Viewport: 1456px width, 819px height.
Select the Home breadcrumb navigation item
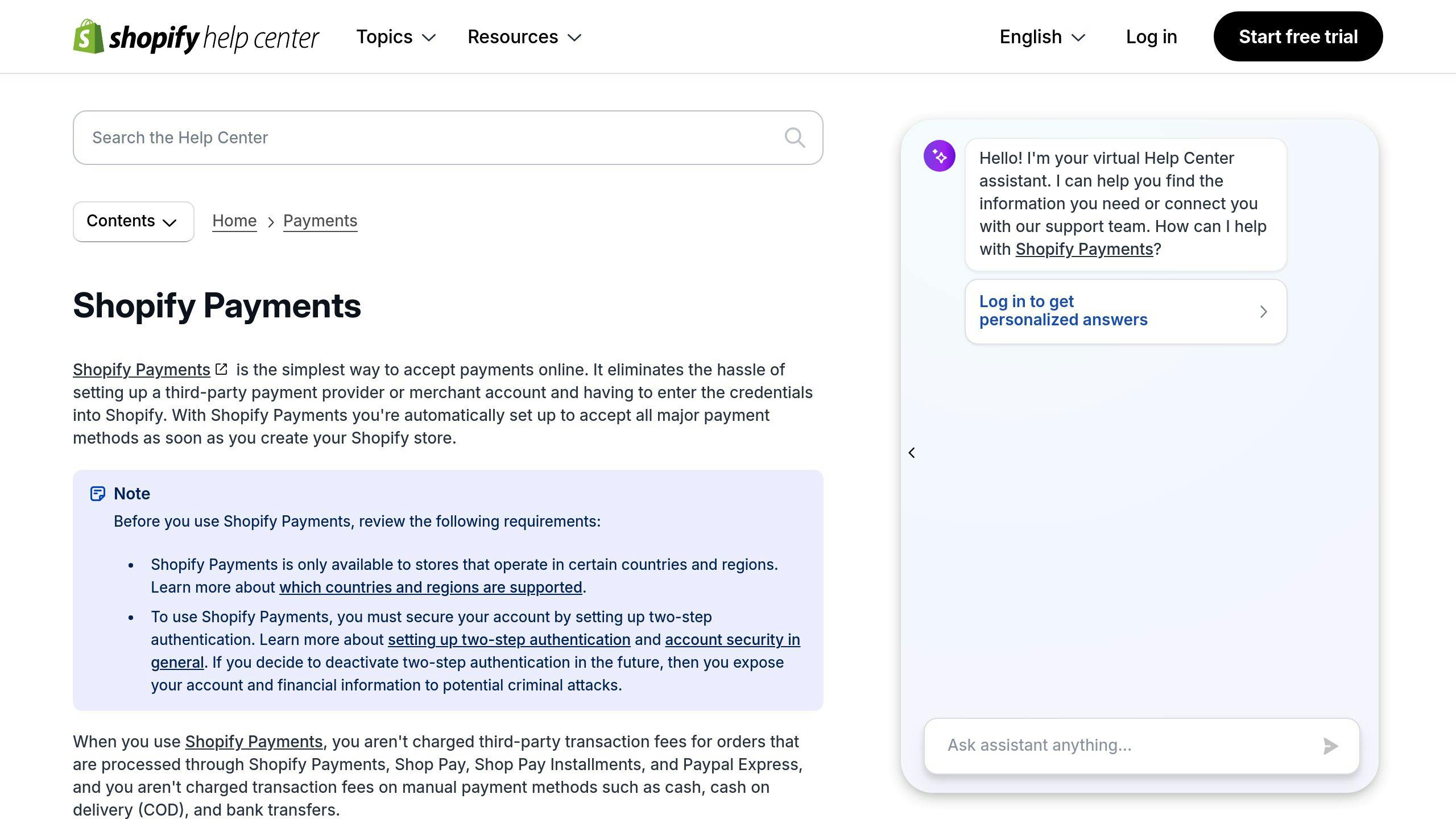tap(234, 221)
